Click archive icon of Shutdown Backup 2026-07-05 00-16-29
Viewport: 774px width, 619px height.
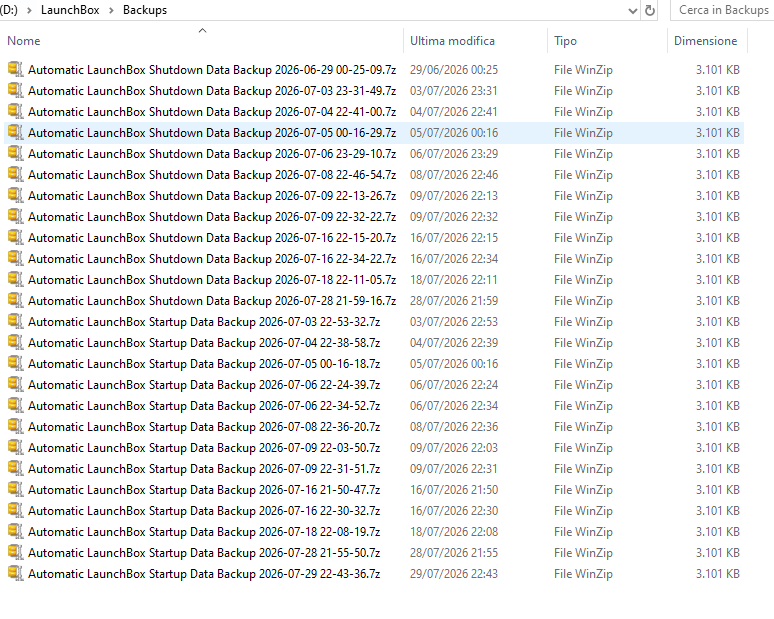tap(15, 132)
